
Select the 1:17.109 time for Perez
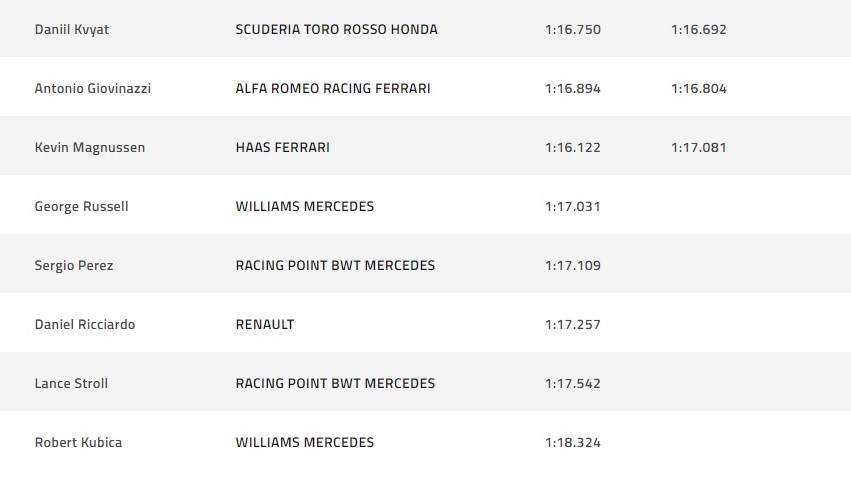(x=573, y=265)
